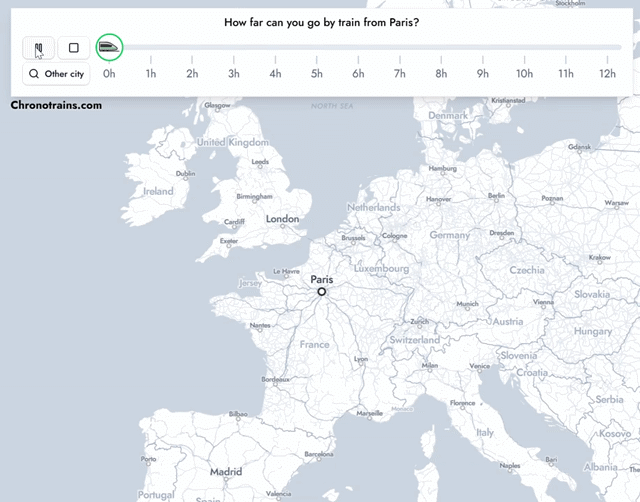Select Berlin on the map
This screenshot has height=502, width=640.
point(496,196)
